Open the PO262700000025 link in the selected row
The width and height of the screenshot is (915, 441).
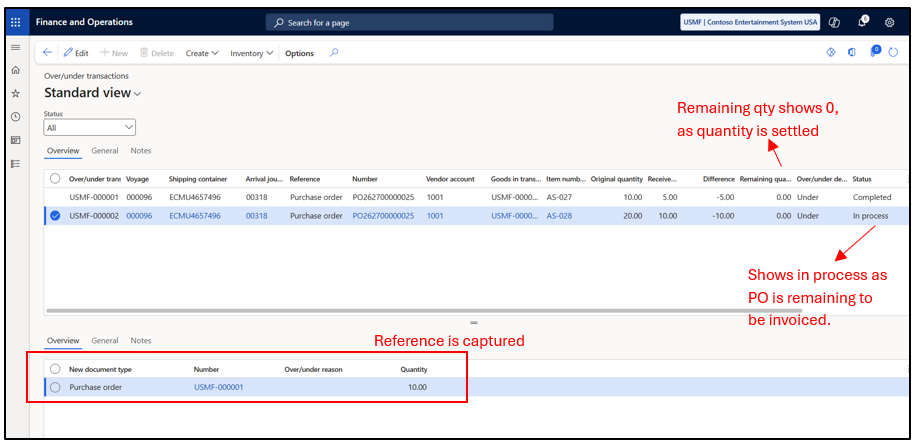[383, 216]
